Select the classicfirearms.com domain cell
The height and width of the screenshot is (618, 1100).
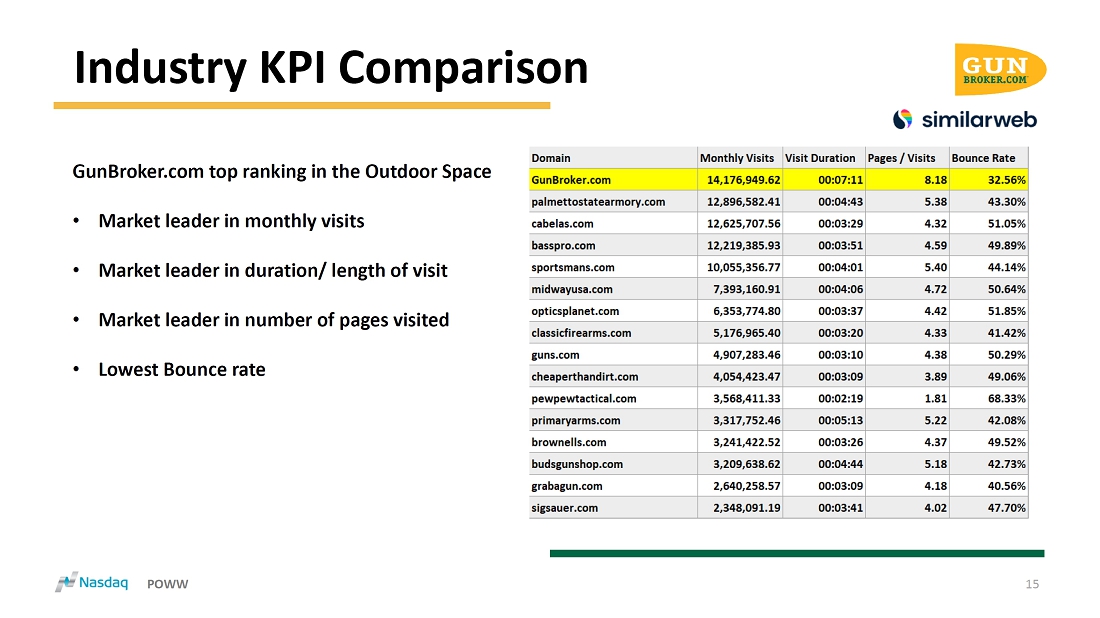coord(613,332)
